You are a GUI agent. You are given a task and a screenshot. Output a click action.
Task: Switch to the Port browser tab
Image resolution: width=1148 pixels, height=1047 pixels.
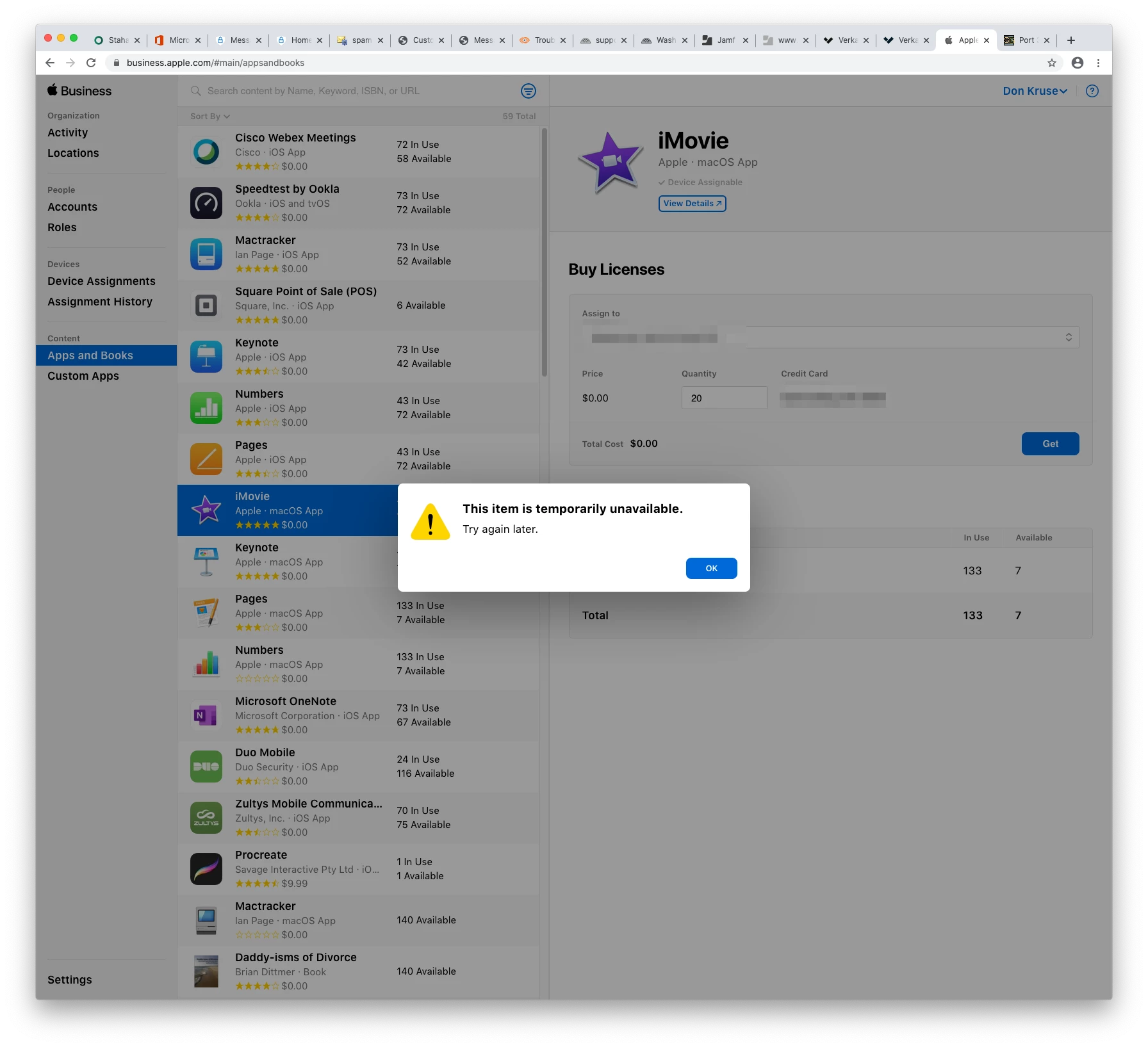tap(1026, 40)
